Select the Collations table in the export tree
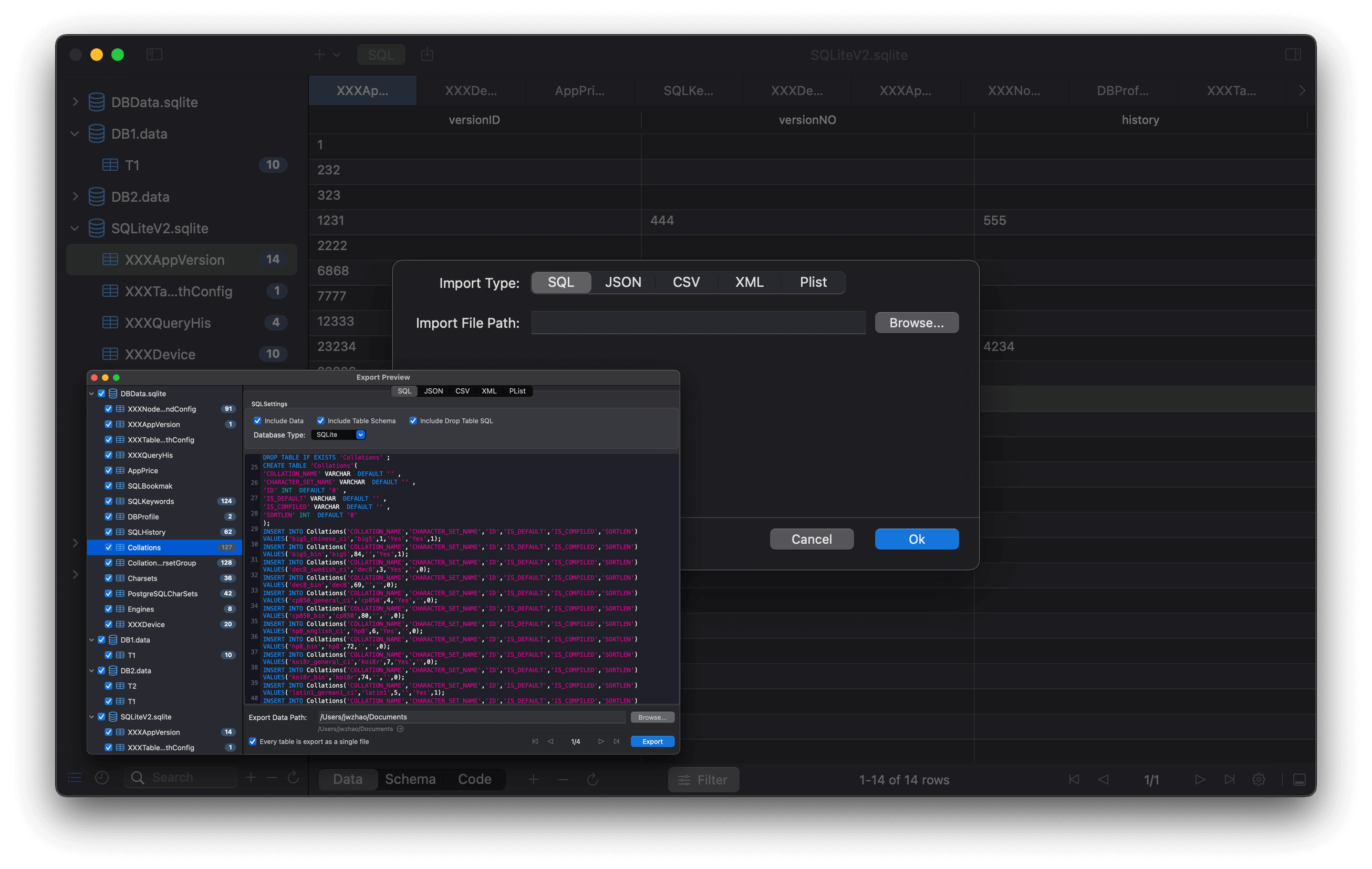 click(x=144, y=547)
